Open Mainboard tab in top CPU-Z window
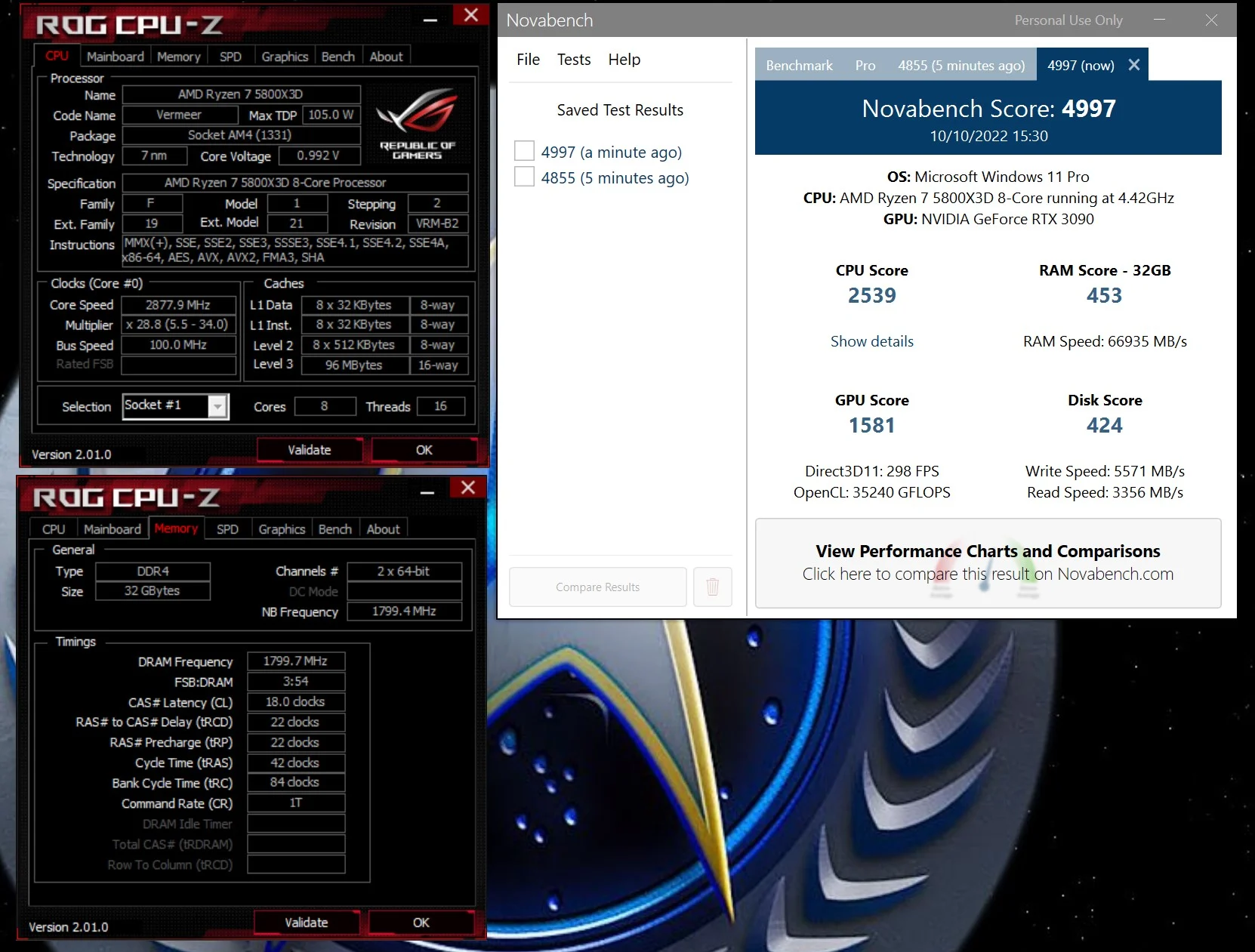Image resolution: width=1255 pixels, height=952 pixels. click(x=115, y=57)
